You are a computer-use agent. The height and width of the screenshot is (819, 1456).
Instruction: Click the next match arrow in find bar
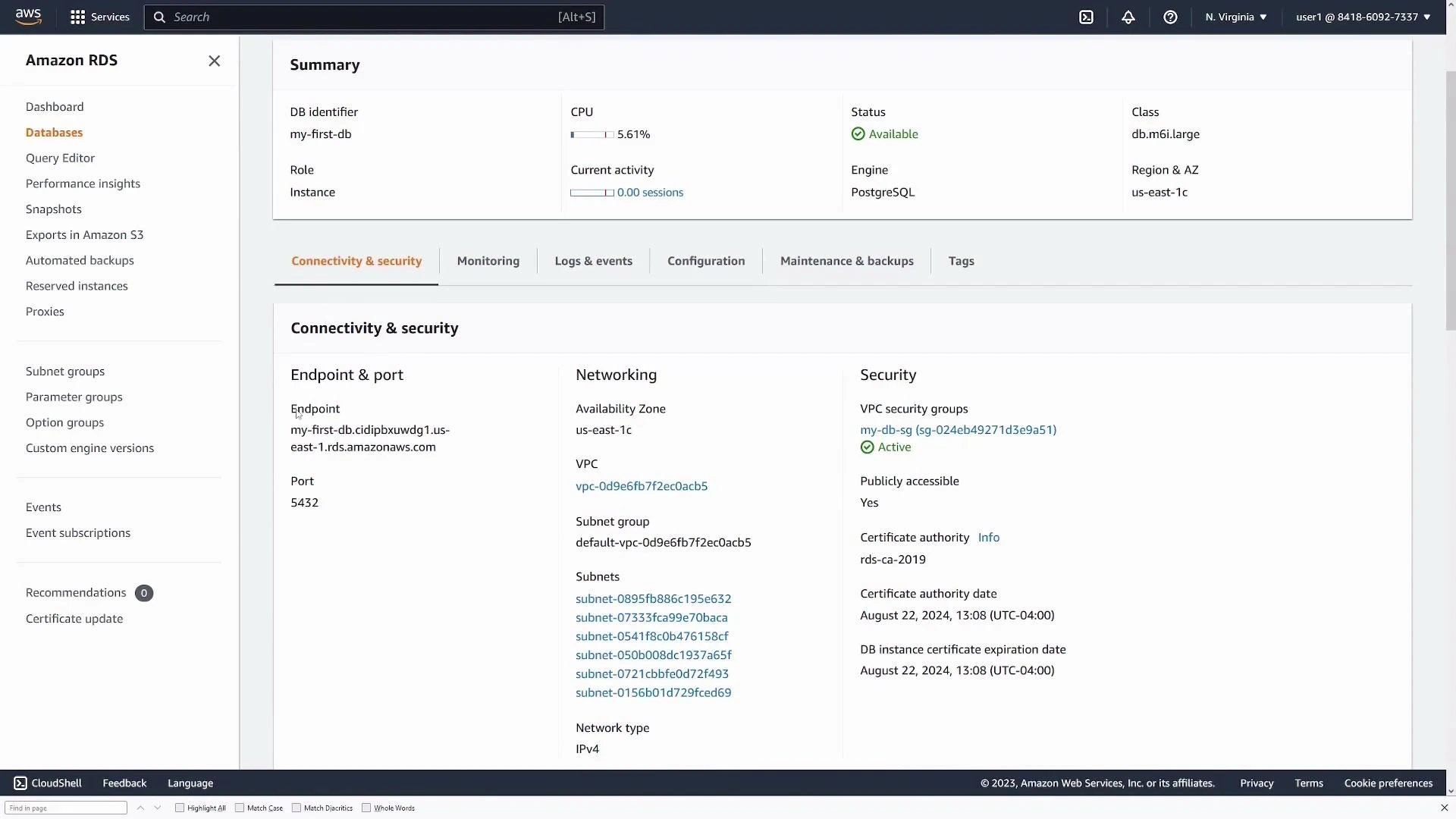(158, 808)
